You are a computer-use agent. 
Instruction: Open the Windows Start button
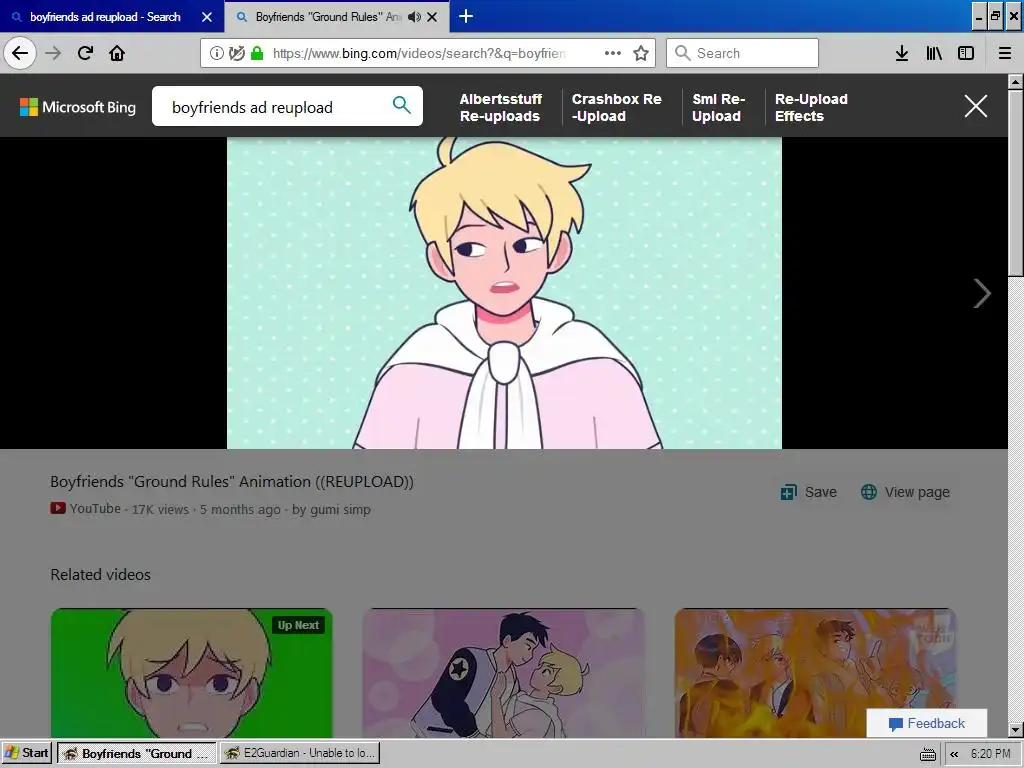(x=27, y=753)
